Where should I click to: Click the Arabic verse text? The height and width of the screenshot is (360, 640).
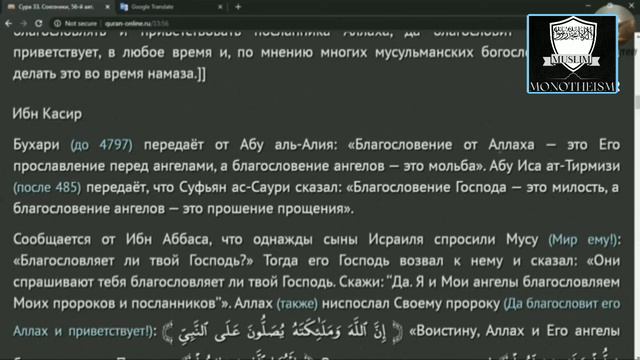pos(282,331)
